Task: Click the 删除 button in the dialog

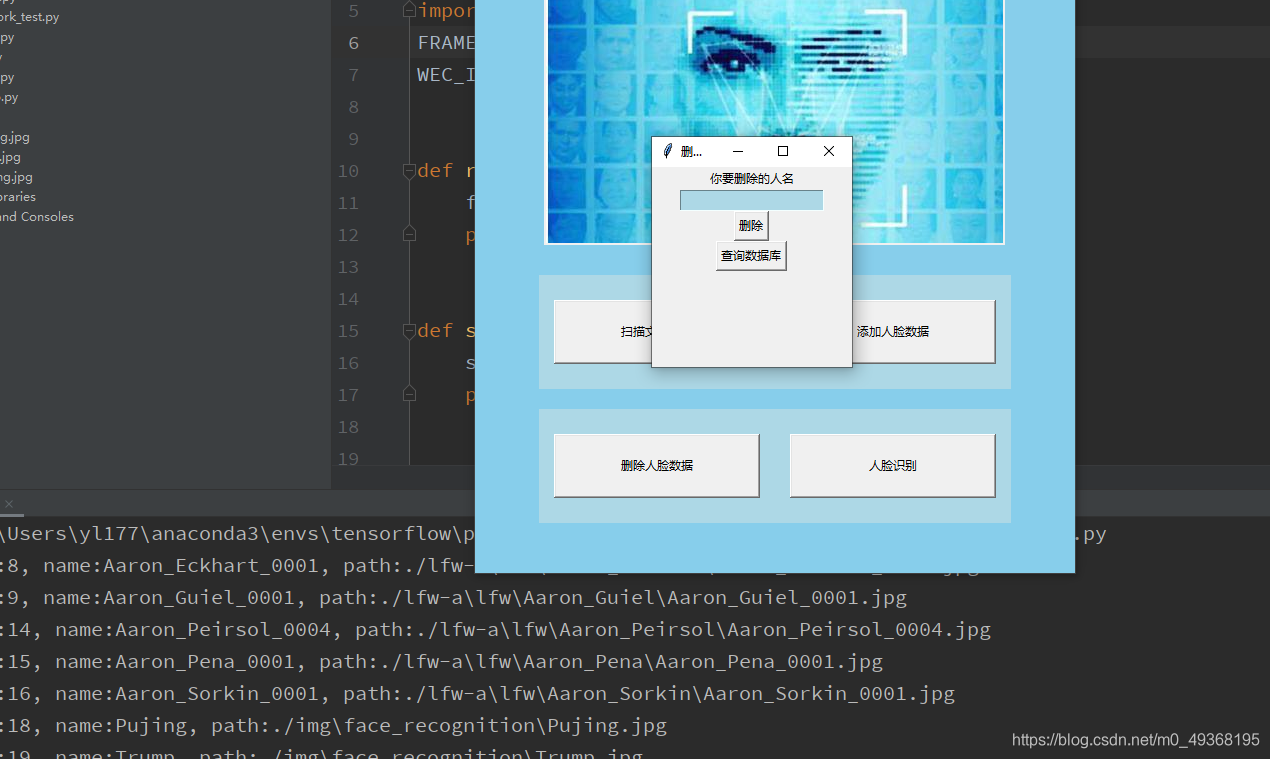Action: pyautogui.click(x=751, y=226)
